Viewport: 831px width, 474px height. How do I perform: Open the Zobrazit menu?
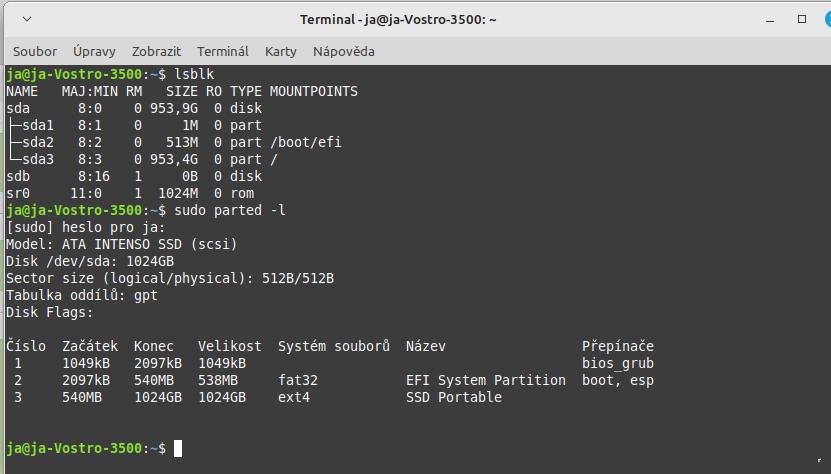(156, 51)
